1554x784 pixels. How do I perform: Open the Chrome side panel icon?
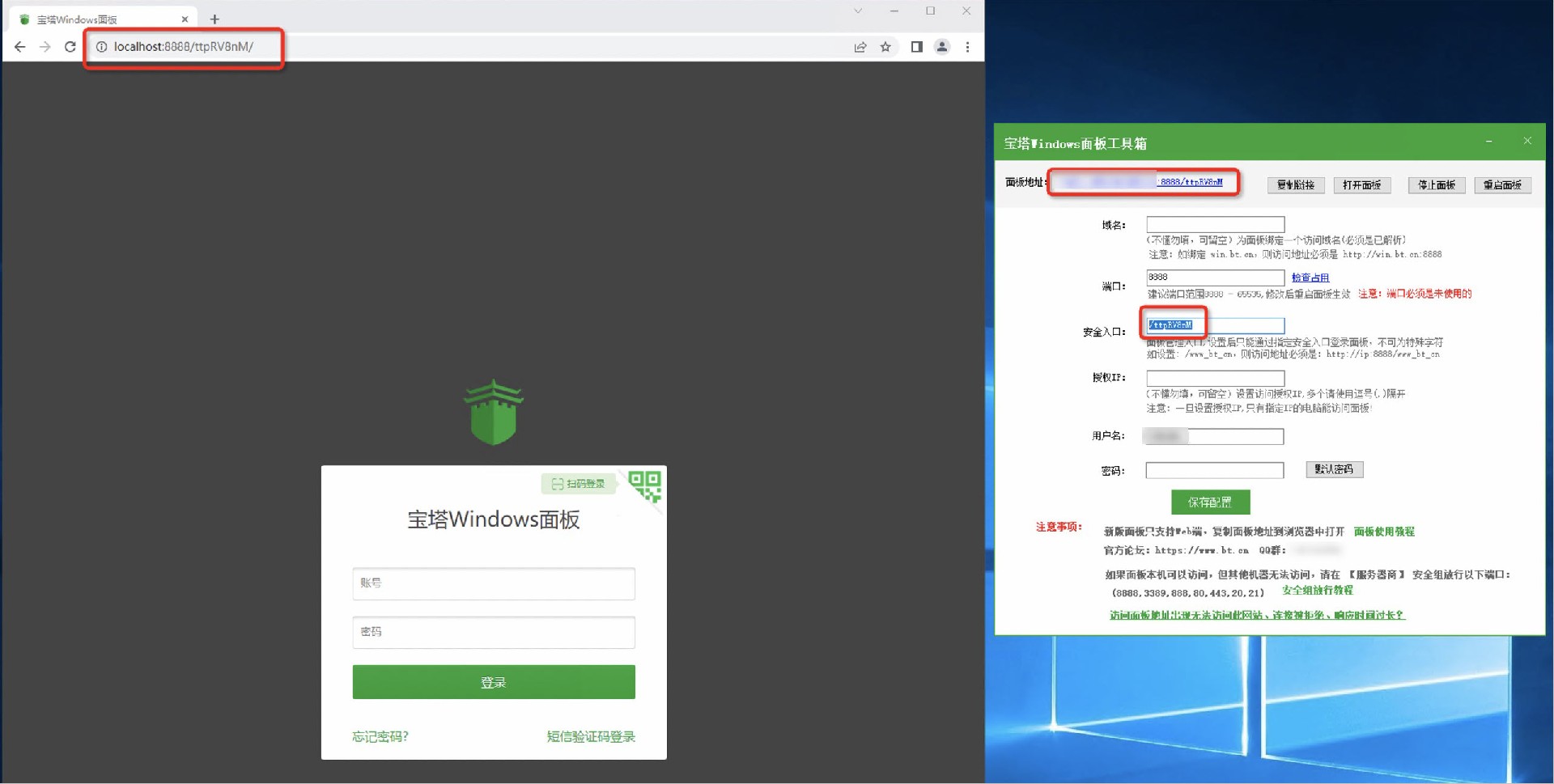click(x=916, y=47)
